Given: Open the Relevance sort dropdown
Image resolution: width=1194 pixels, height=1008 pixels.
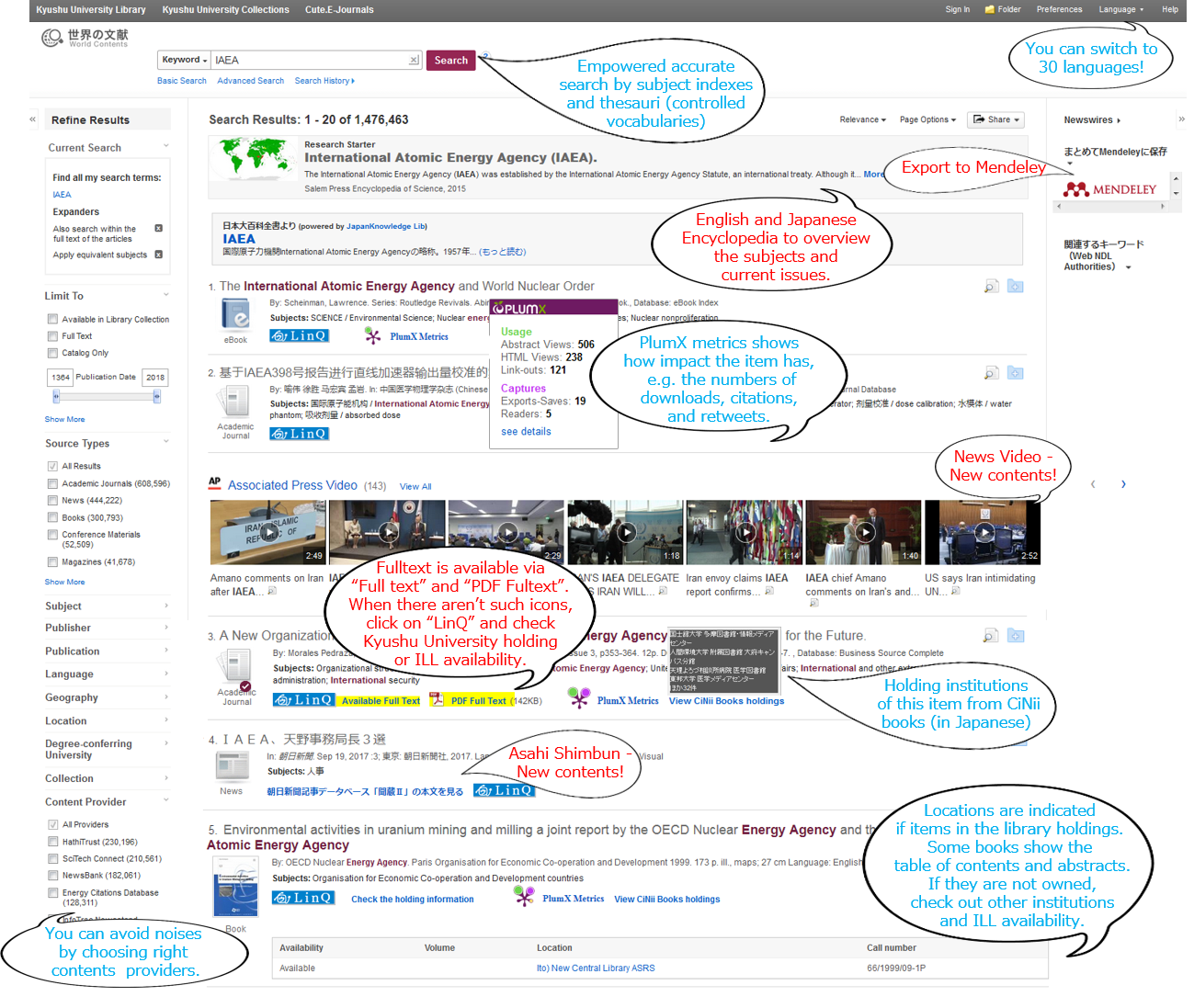Looking at the screenshot, I should [862, 119].
